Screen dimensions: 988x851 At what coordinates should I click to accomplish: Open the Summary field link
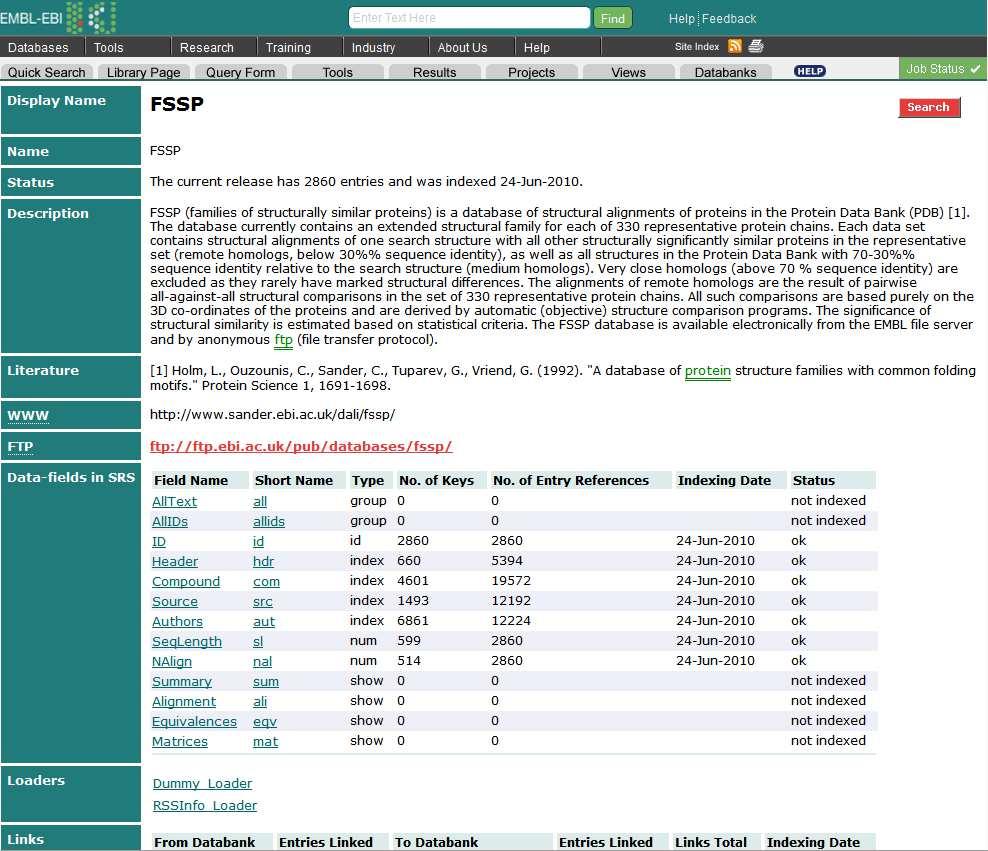pos(182,682)
